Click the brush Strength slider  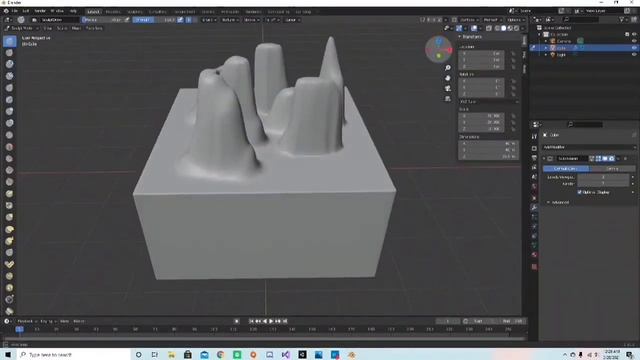coord(154,20)
